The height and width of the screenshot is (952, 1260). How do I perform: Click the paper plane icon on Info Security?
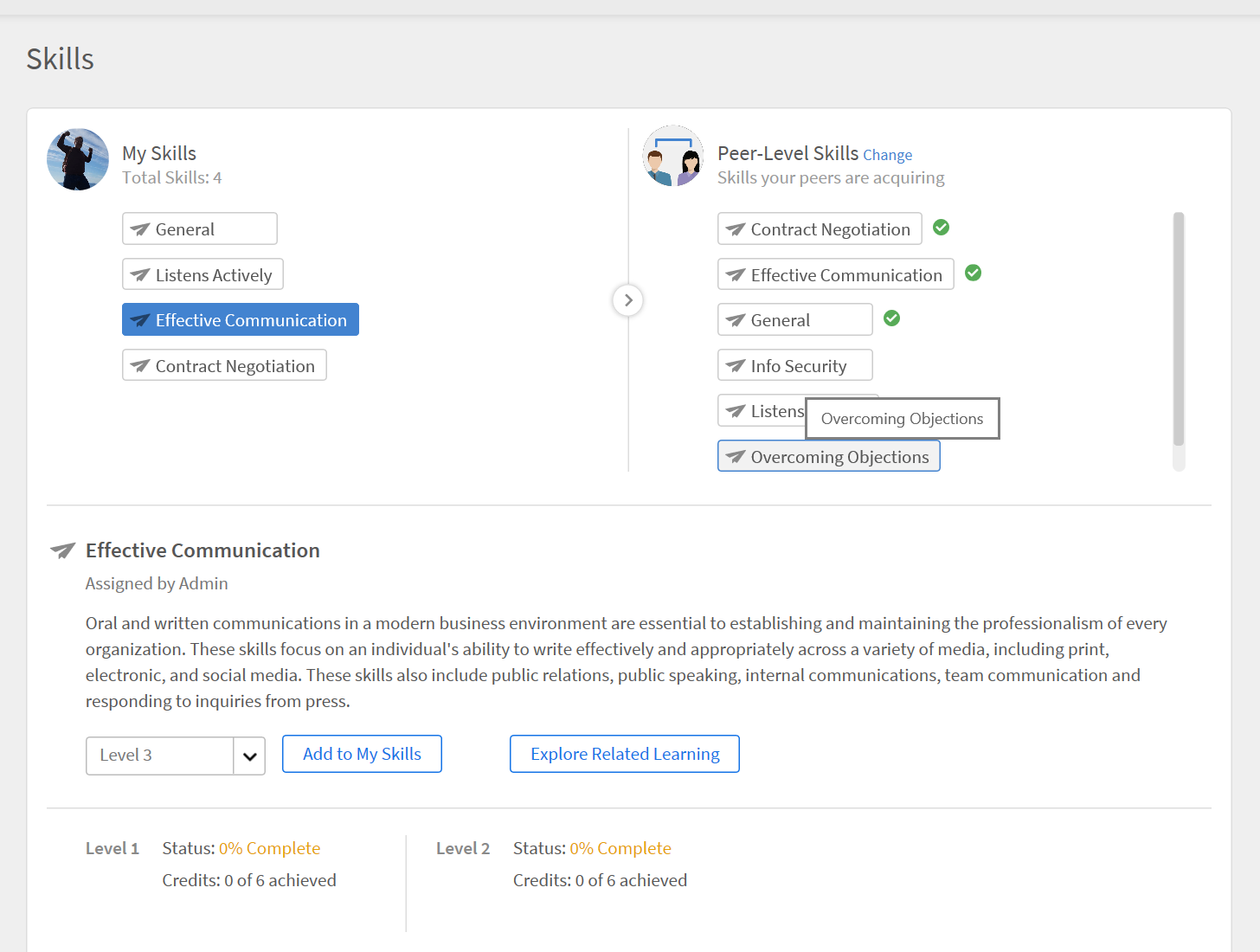click(x=736, y=366)
